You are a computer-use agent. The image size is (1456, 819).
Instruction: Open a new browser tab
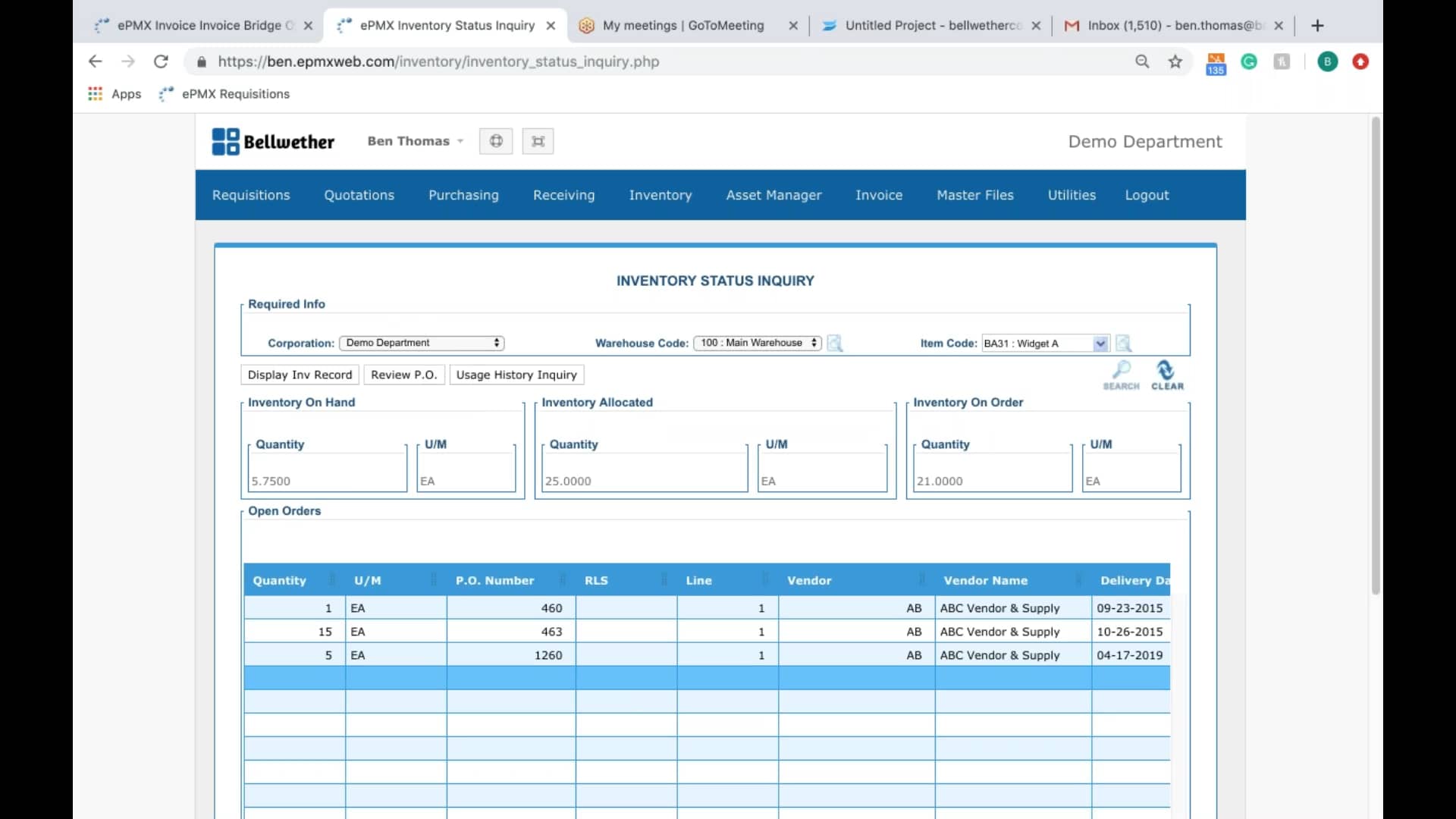point(1317,25)
